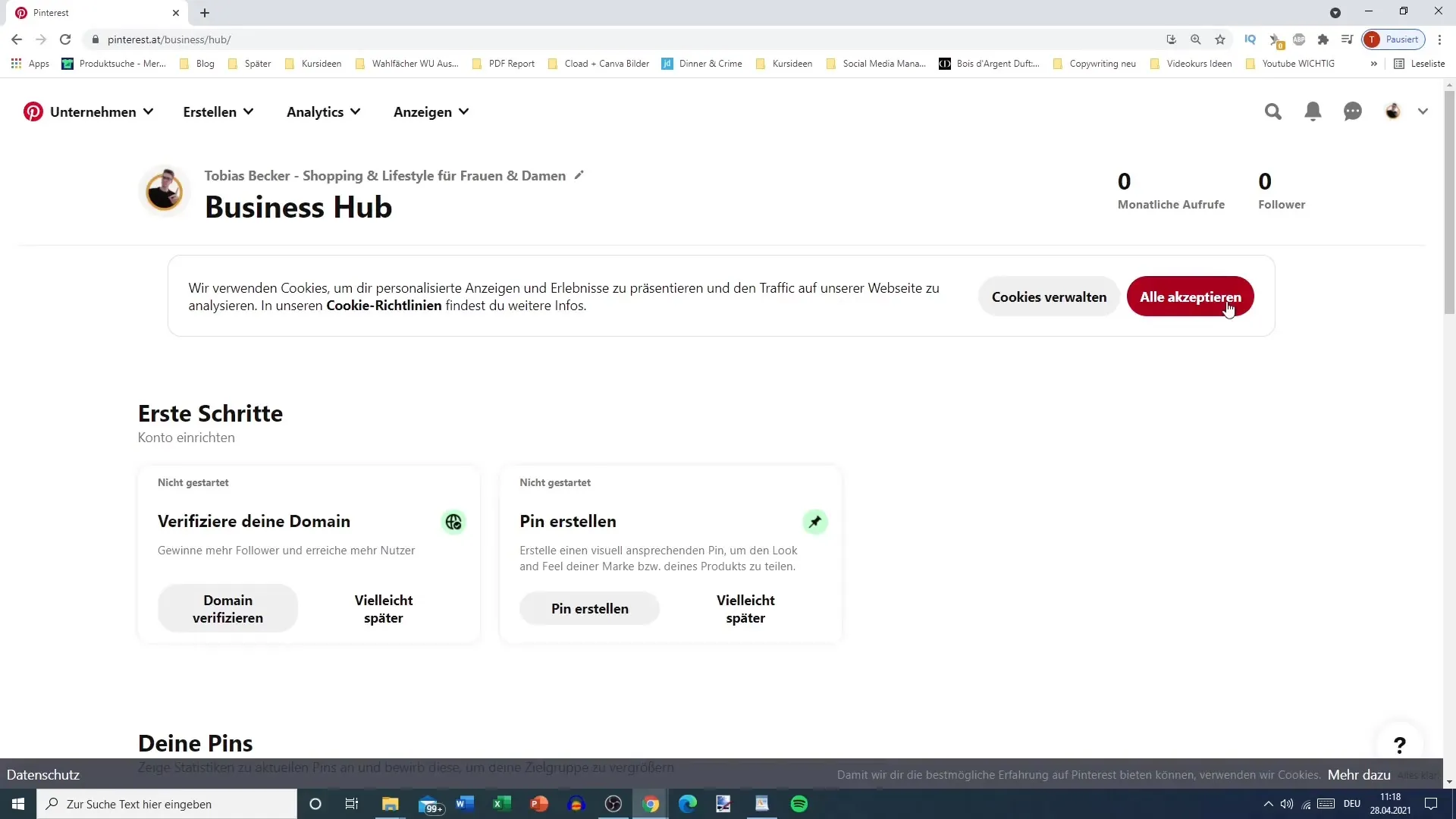Click the Pinterest home logo icon
Viewport: 1456px width, 819px height.
click(x=33, y=111)
